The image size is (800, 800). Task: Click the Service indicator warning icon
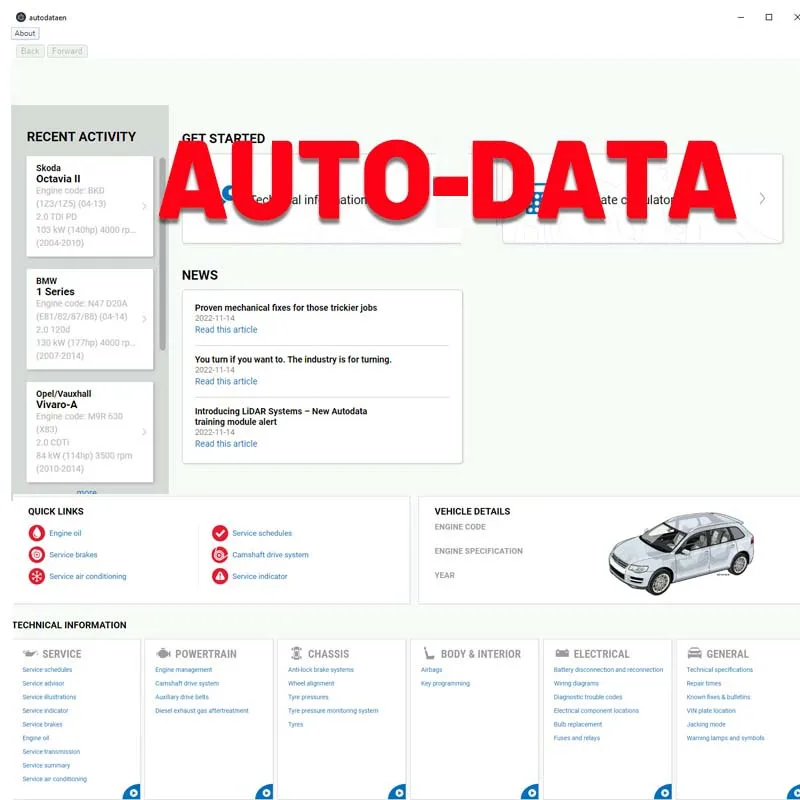coord(220,577)
